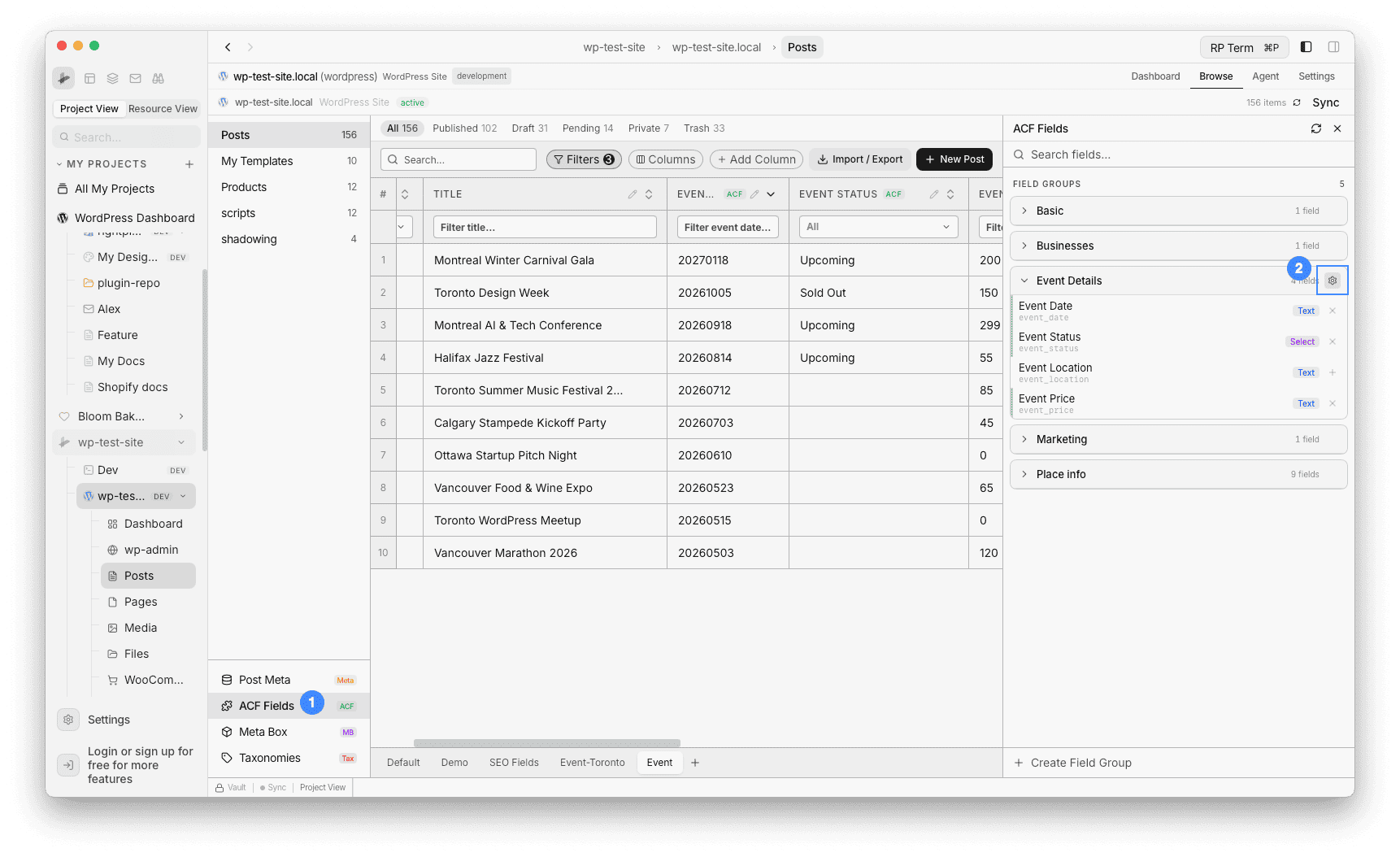Show Draft posts
Image resolution: width=1400 pixels, height=857 pixels.
530,128
